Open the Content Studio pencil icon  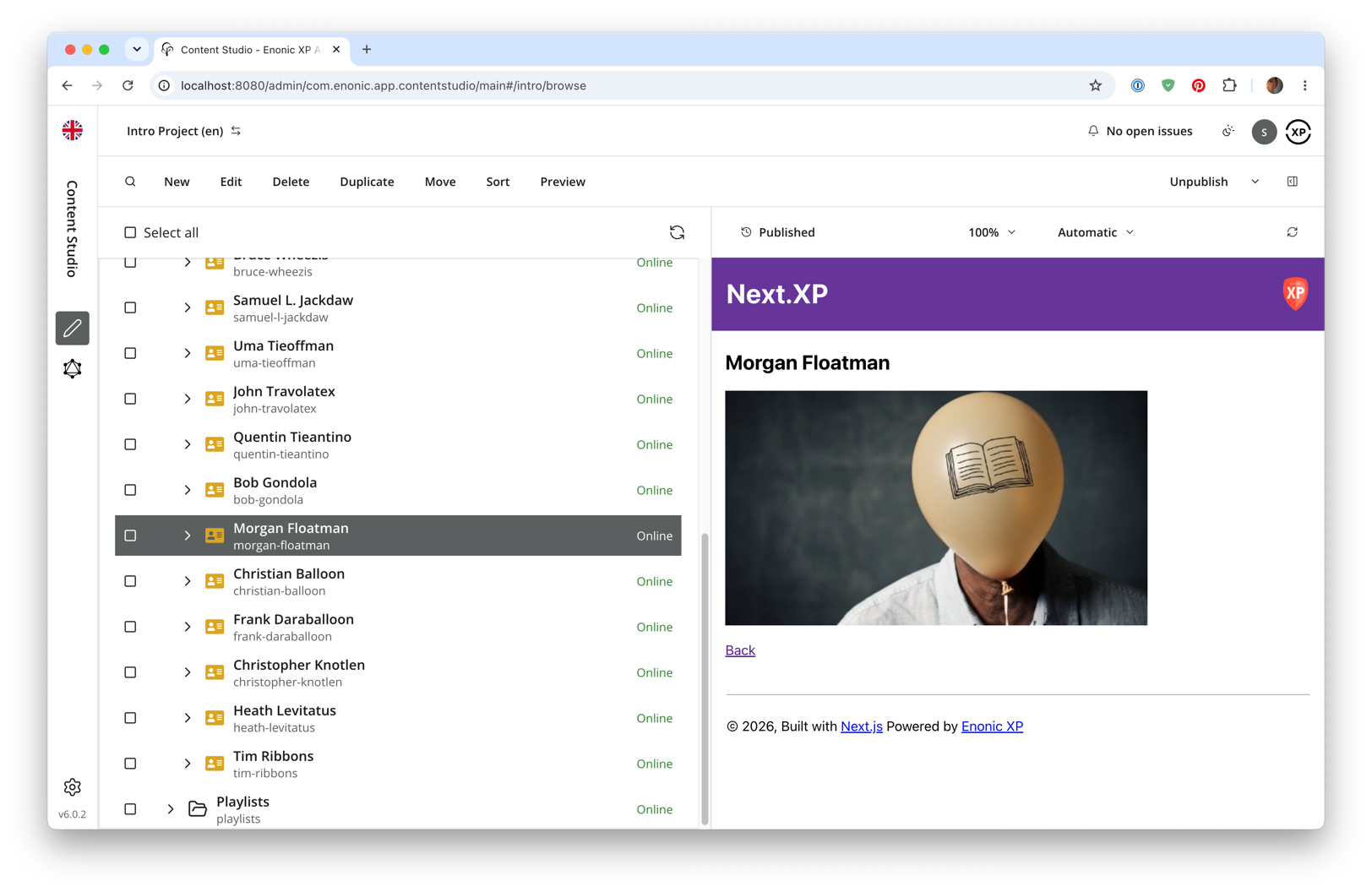73,328
